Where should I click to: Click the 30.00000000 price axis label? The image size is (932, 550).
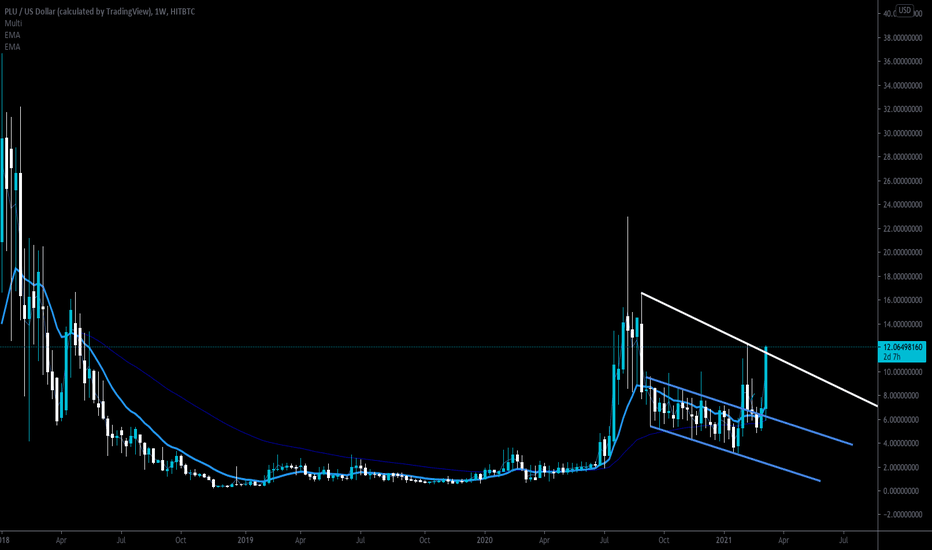(902, 133)
